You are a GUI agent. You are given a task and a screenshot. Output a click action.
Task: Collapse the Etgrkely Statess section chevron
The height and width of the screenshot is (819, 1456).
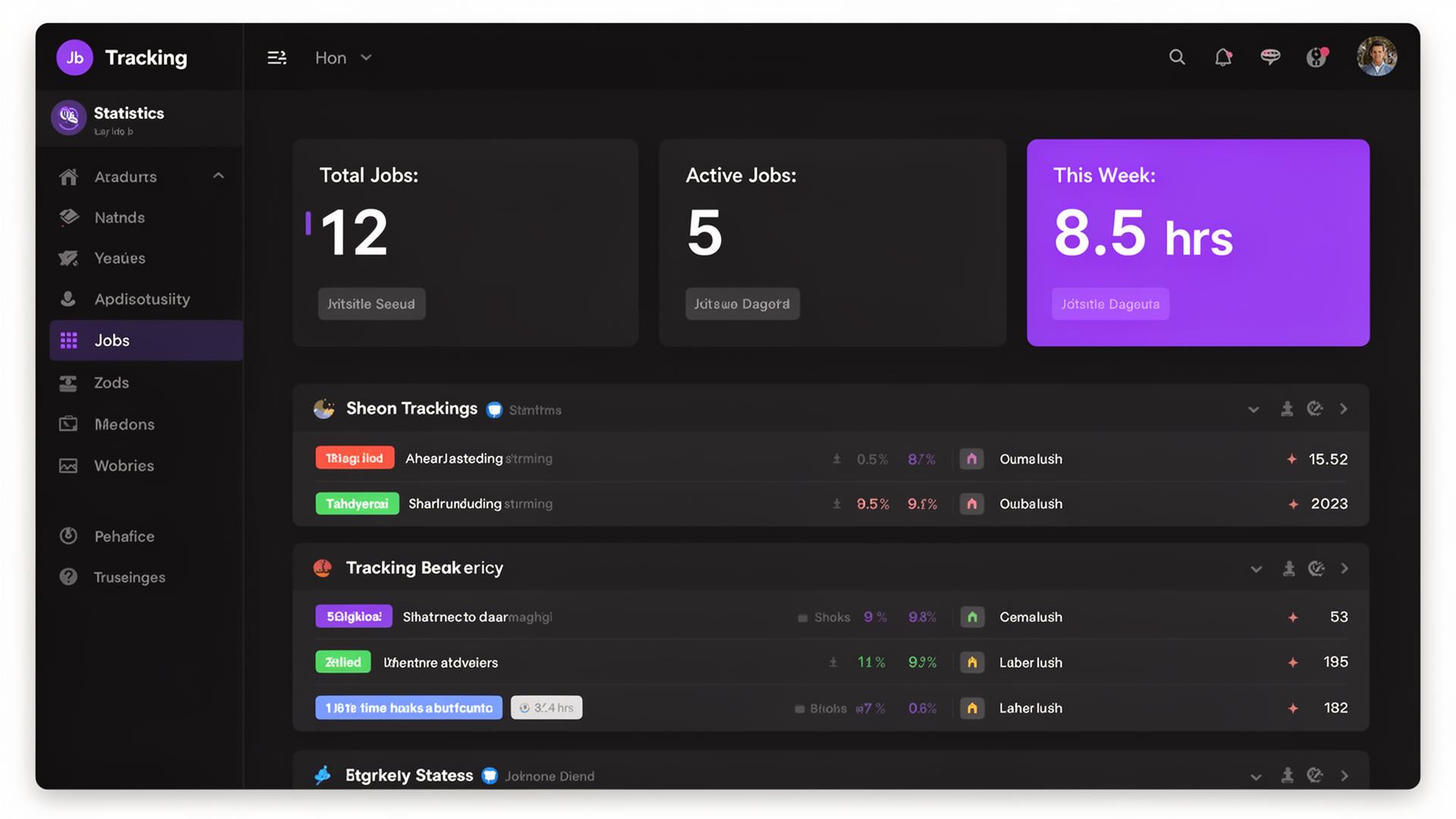click(1257, 777)
